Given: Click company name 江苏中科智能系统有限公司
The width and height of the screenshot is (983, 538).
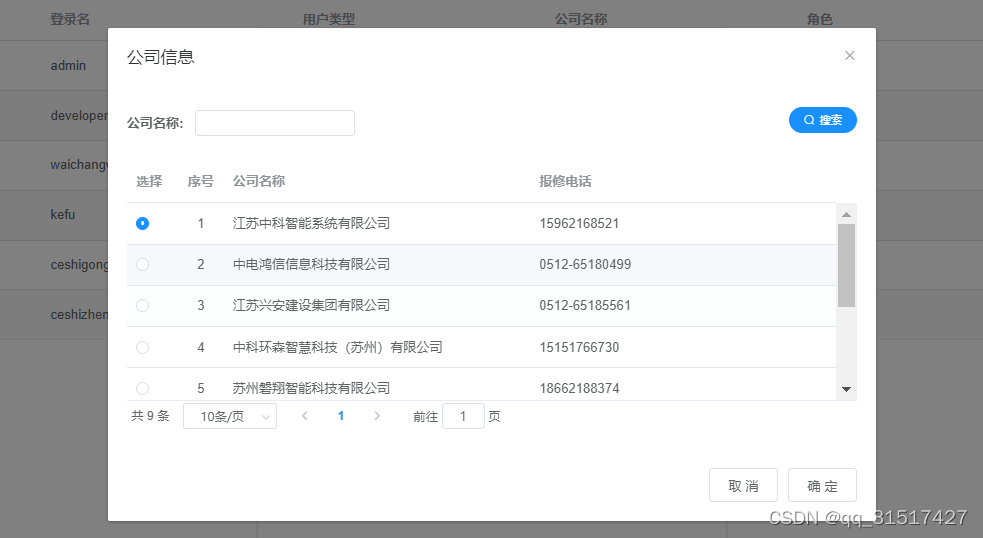Looking at the screenshot, I should (312, 223).
